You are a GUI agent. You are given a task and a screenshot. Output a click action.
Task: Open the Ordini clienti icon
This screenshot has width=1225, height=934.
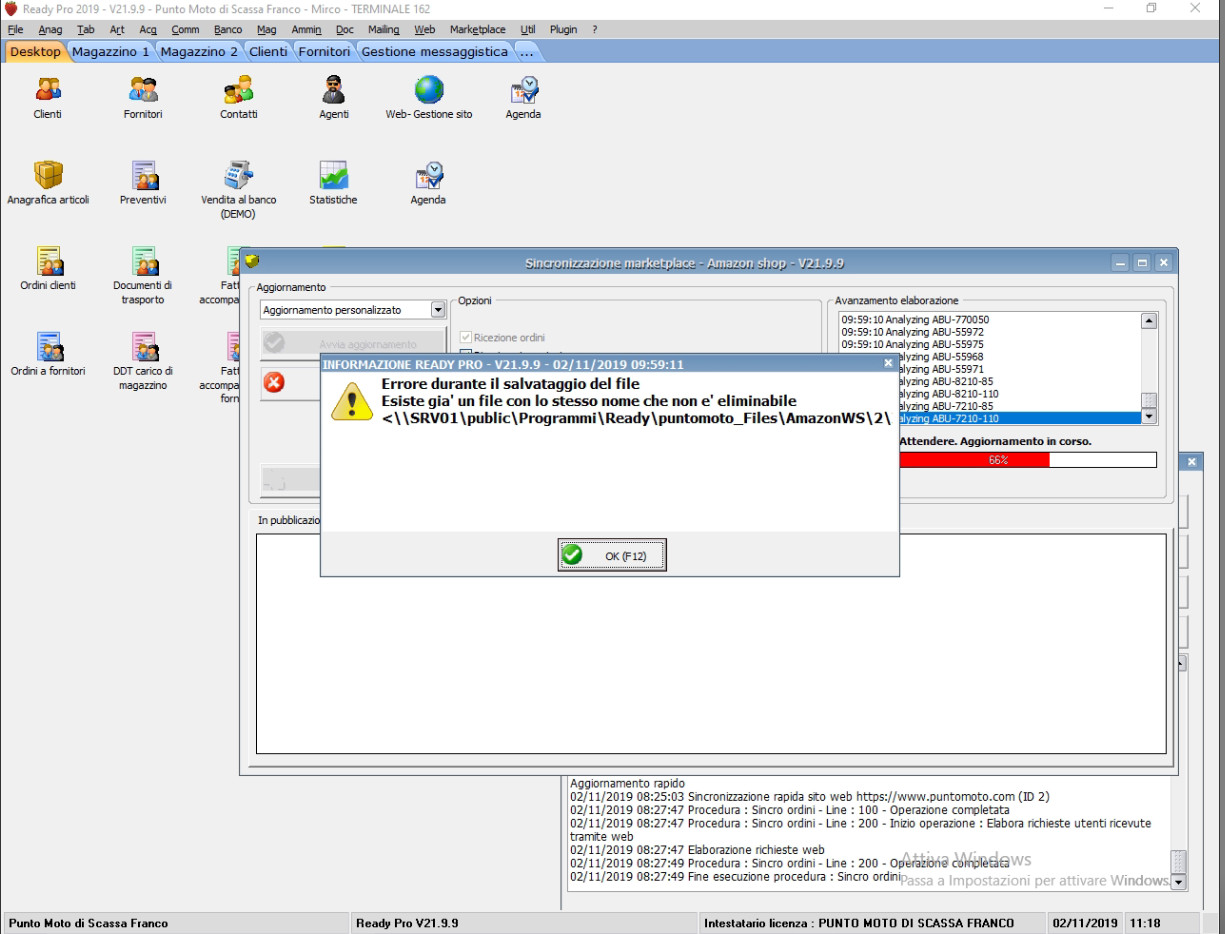click(x=48, y=261)
